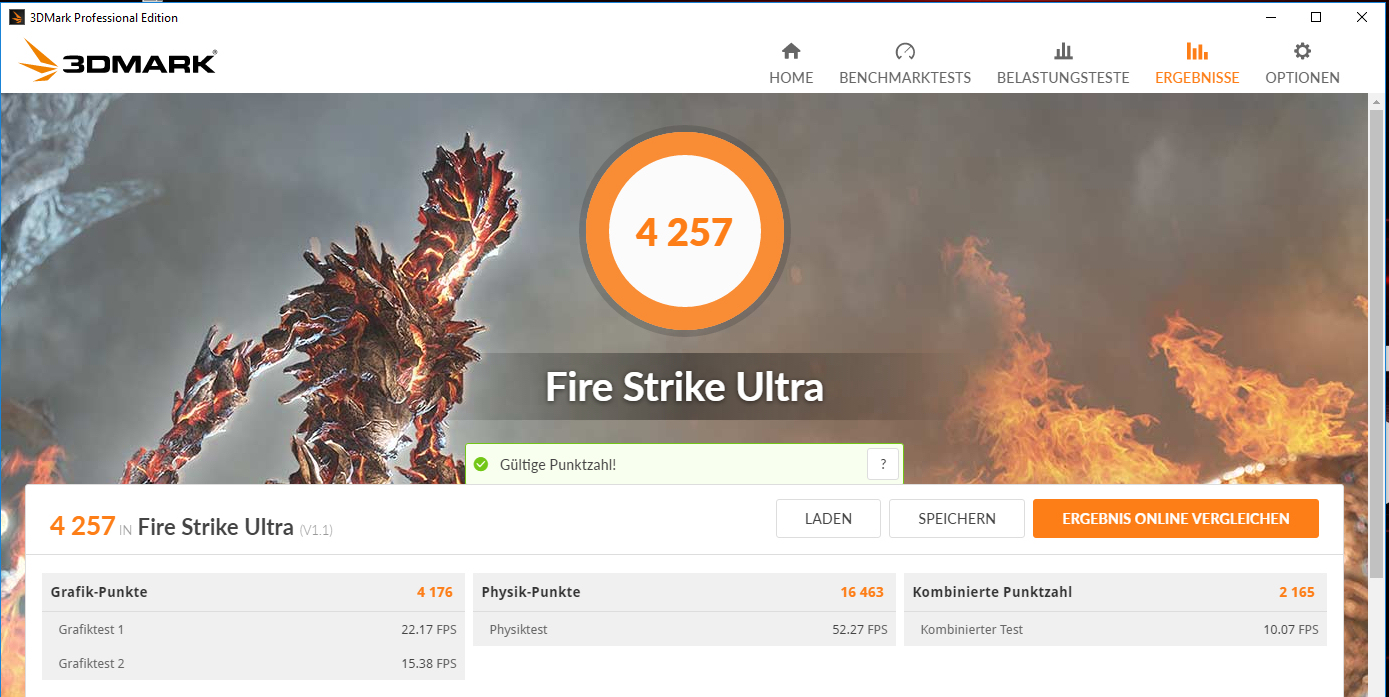Image resolution: width=1389 pixels, height=697 pixels.
Task: Click the Home house icon
Action: [791, 51]
